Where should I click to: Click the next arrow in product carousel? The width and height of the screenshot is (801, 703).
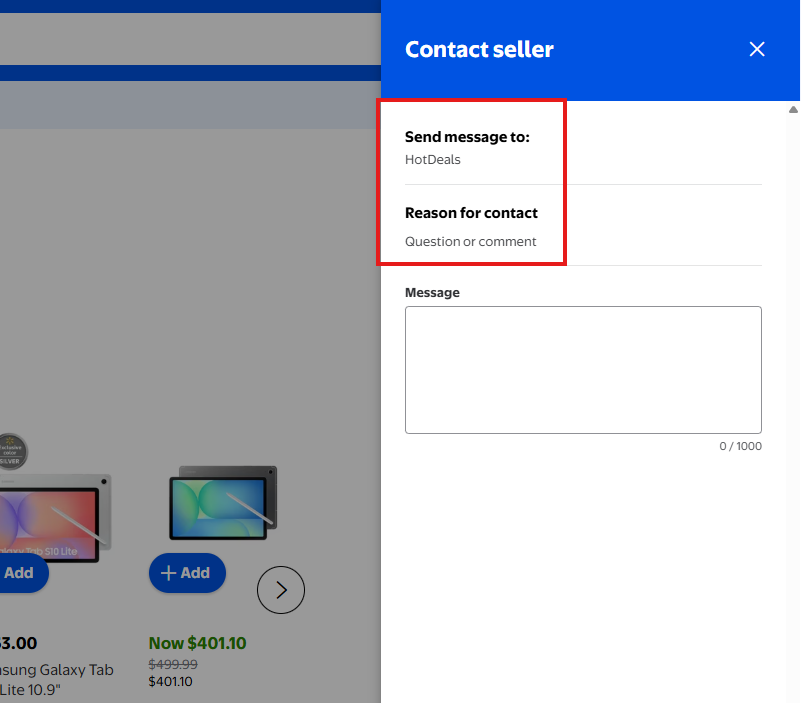click(280, 590)
